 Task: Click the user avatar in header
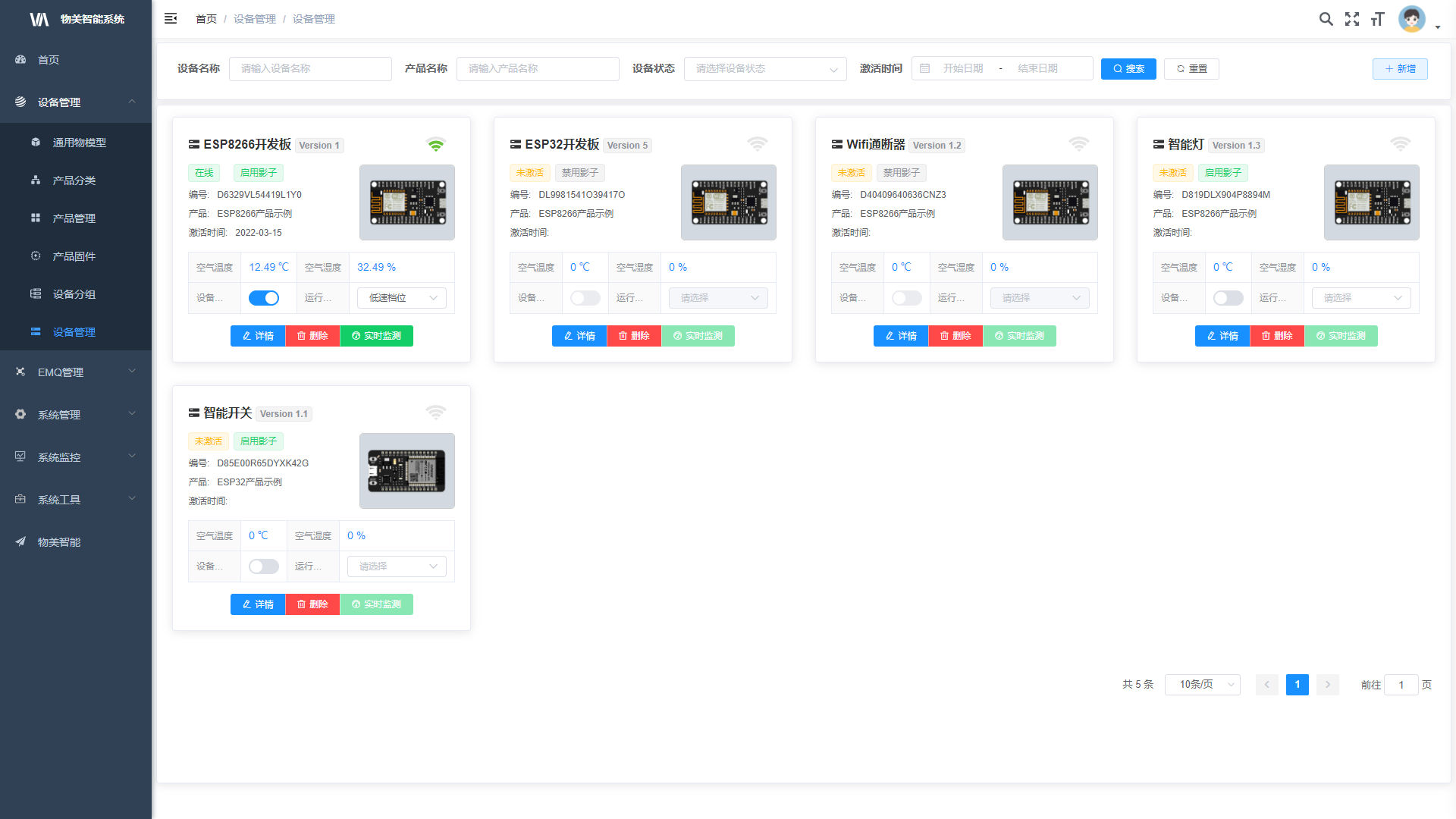tap(1411, 19)
